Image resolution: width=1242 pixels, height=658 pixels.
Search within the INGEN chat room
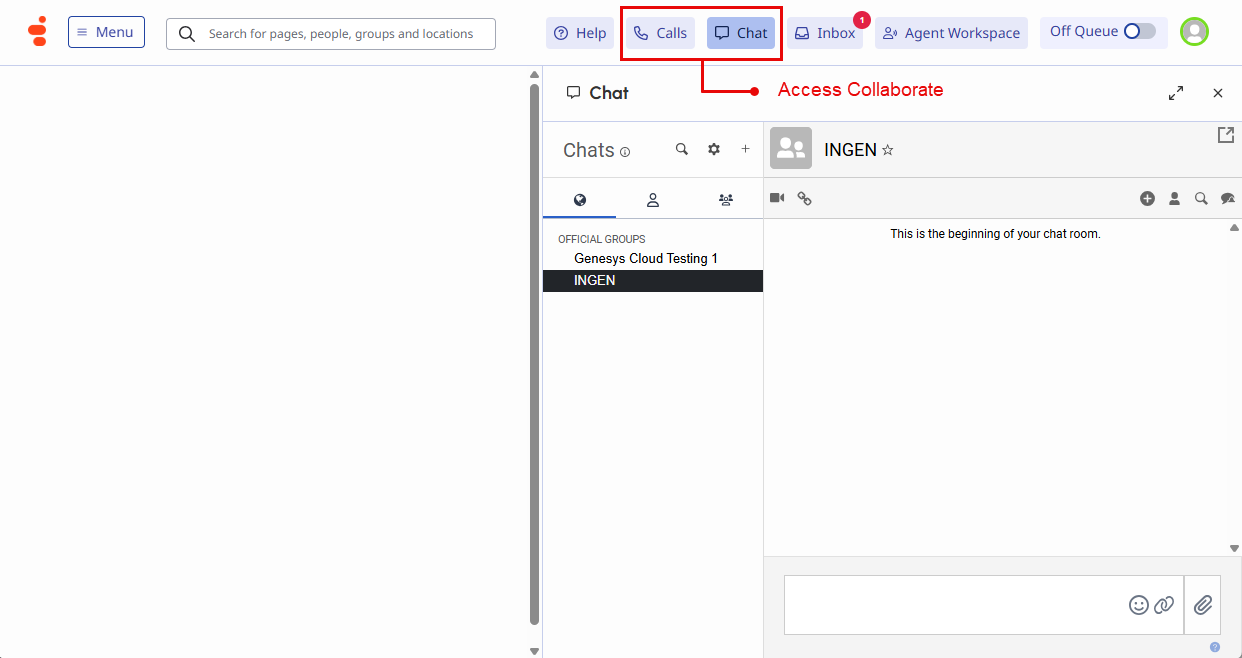coord(1201,199)
